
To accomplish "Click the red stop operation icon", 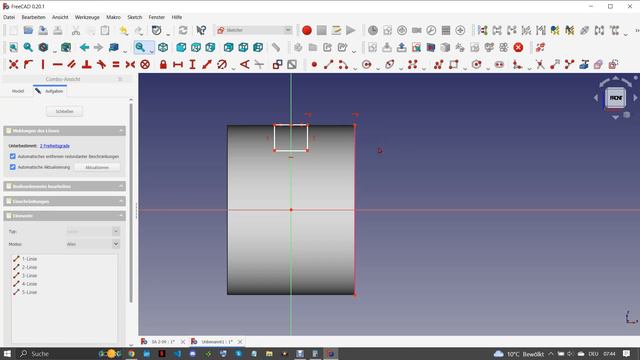I will point(518,47).
